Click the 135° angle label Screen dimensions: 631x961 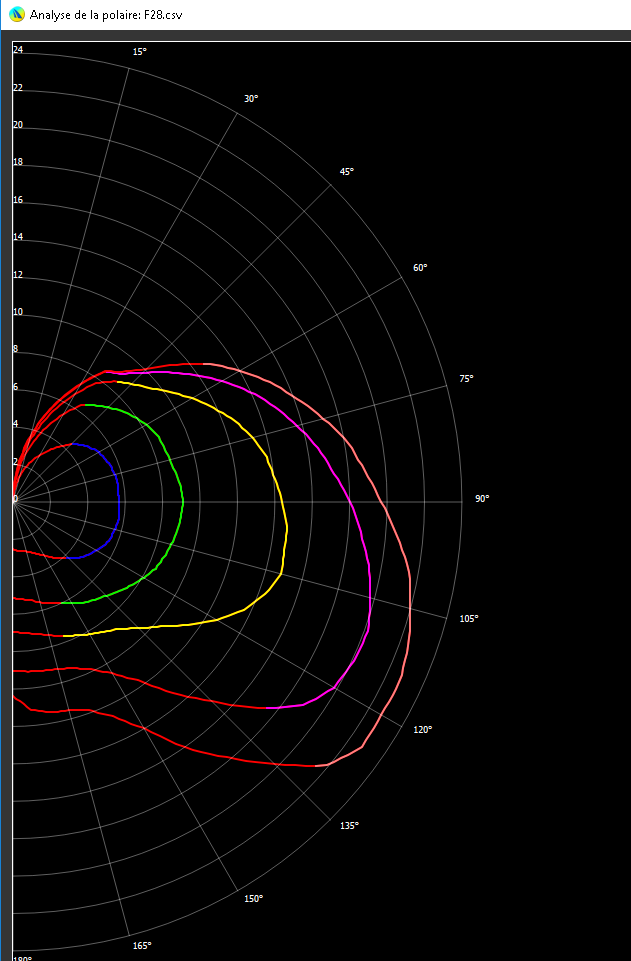(349, 826)
